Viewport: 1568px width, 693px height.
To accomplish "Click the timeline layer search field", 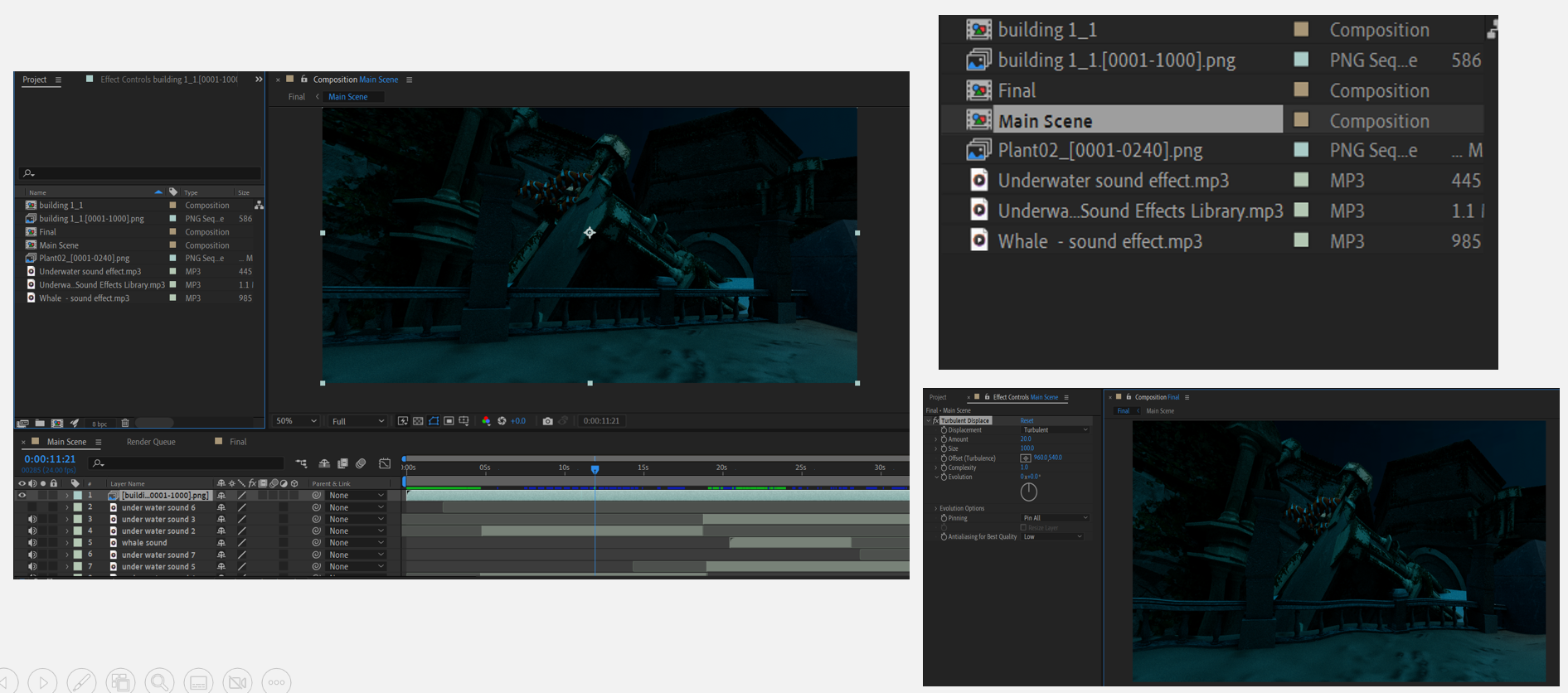I will [x=187, y=463].
